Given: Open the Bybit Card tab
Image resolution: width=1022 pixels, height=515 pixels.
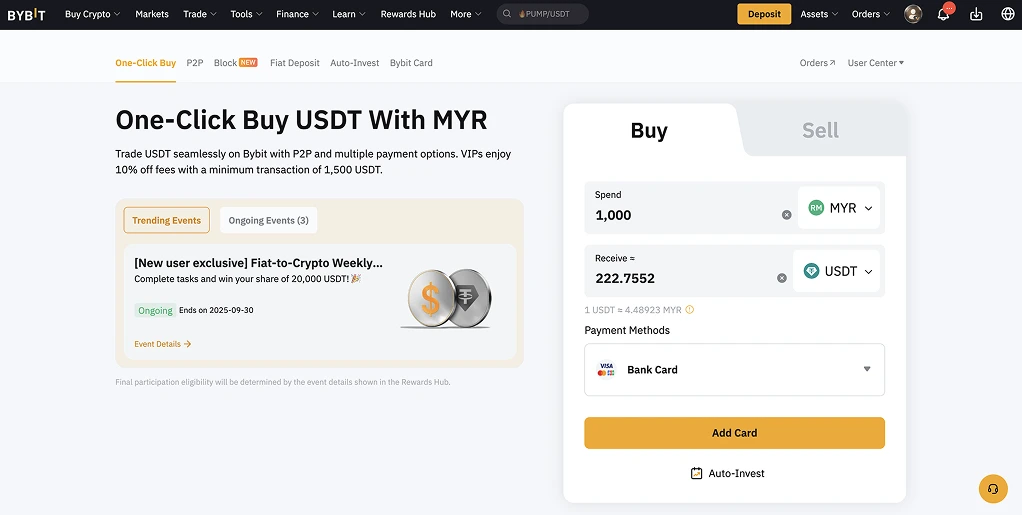Looking at the screenshot, I should [x=411, y=63].
